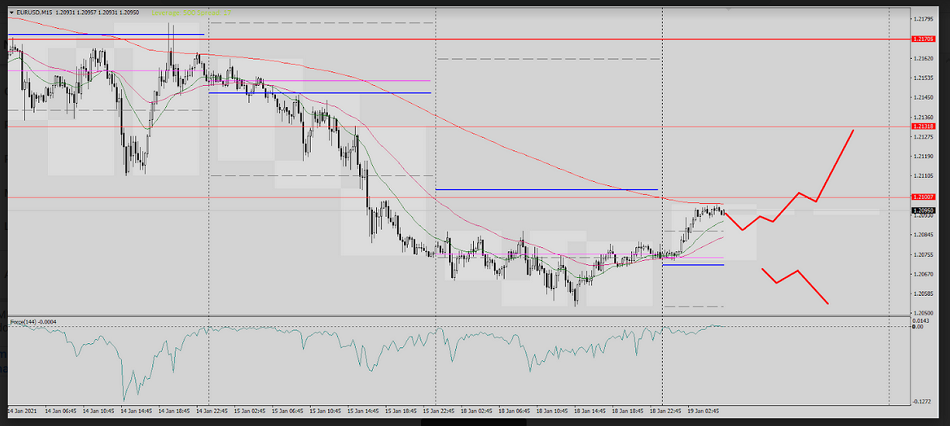
Task: Click the 1.20500 value on price scale
Action: (x=924, y=312)
